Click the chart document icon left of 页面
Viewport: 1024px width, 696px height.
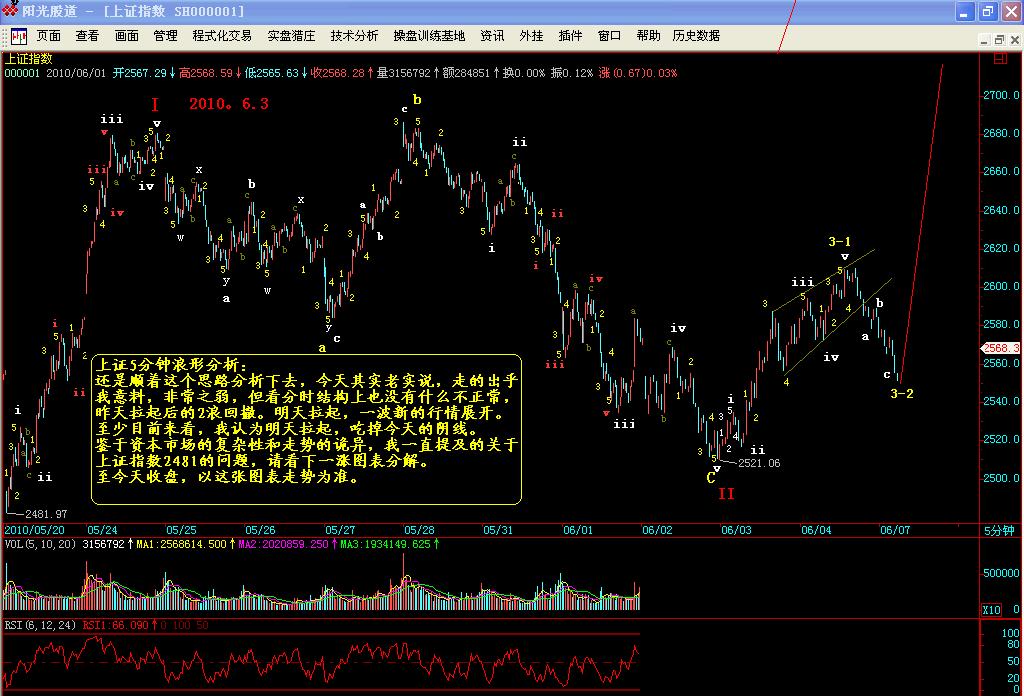(18, 36)
